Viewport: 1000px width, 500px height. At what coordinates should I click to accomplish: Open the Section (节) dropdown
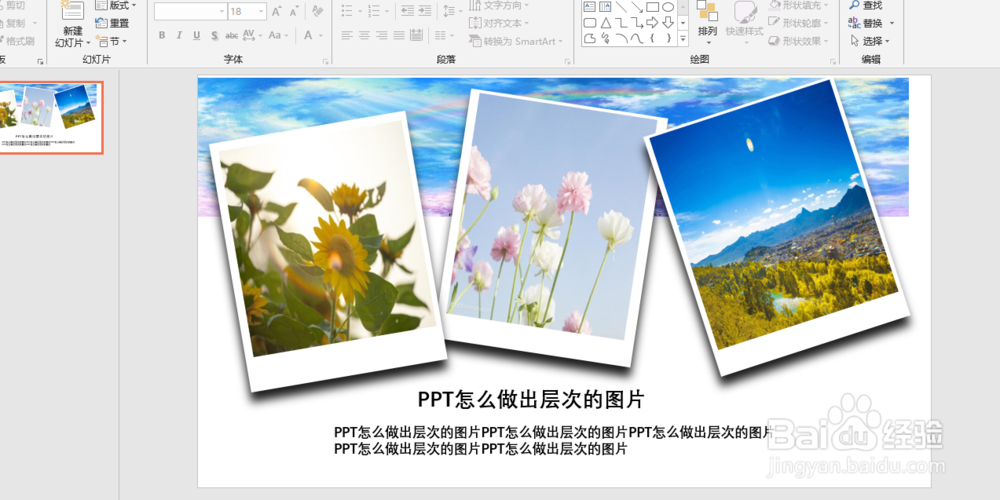111,41
